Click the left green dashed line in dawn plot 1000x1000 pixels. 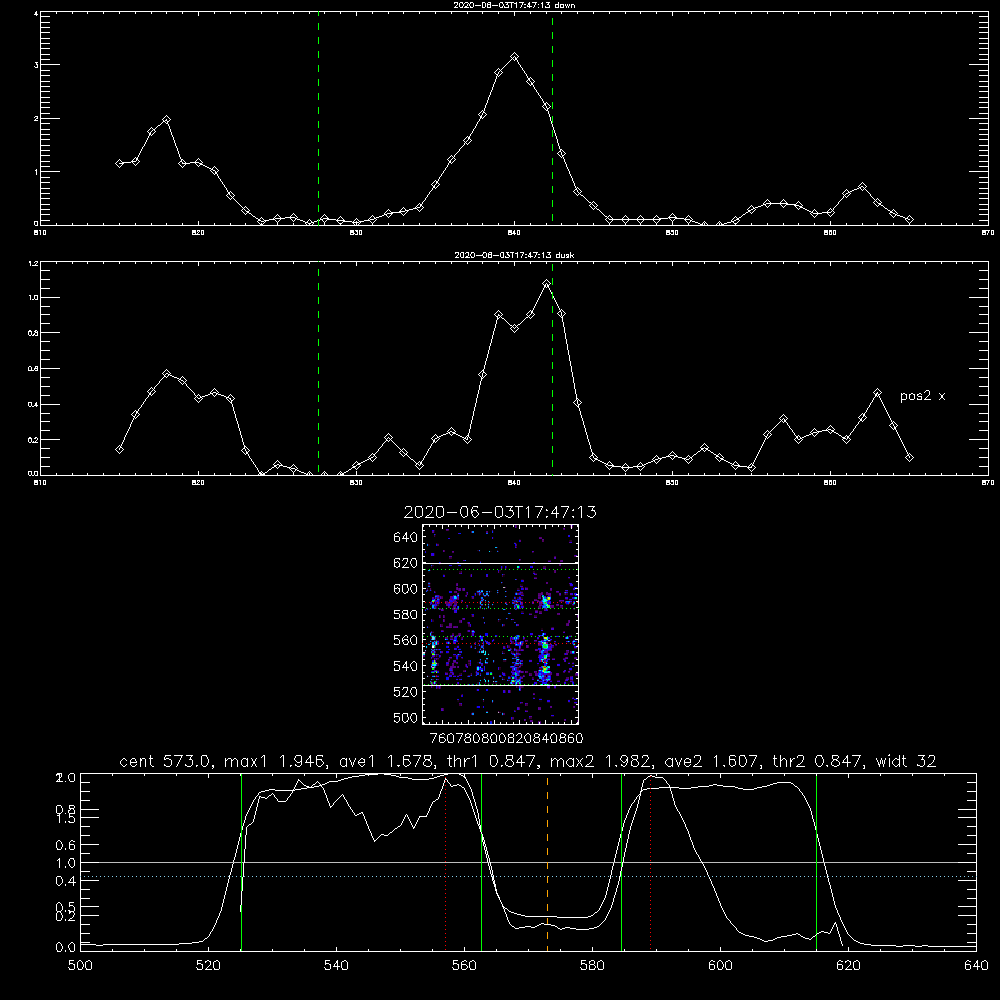tap(318, 118)
